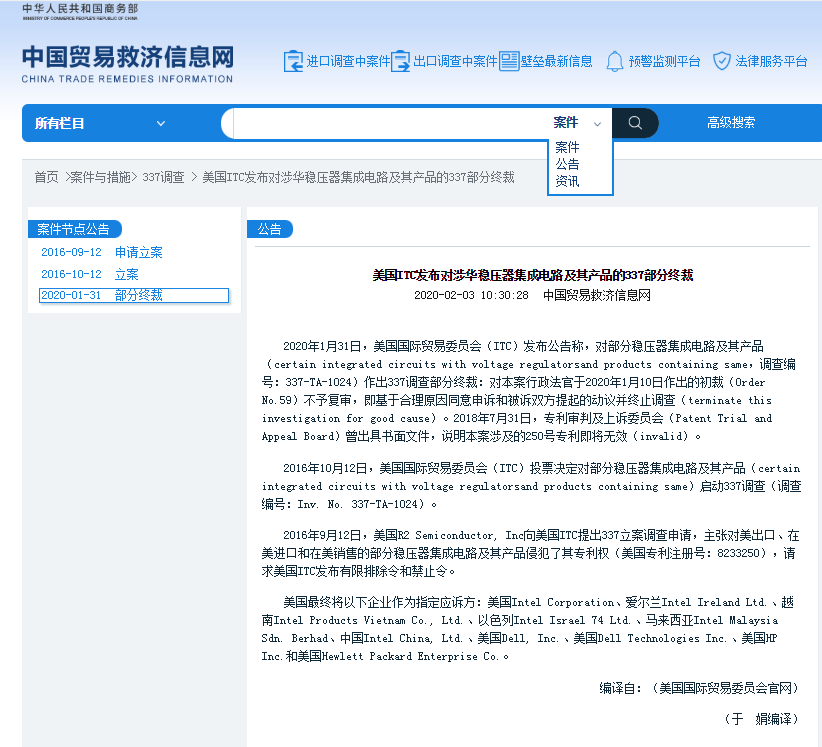Click the article headline text

pos(533,275)
